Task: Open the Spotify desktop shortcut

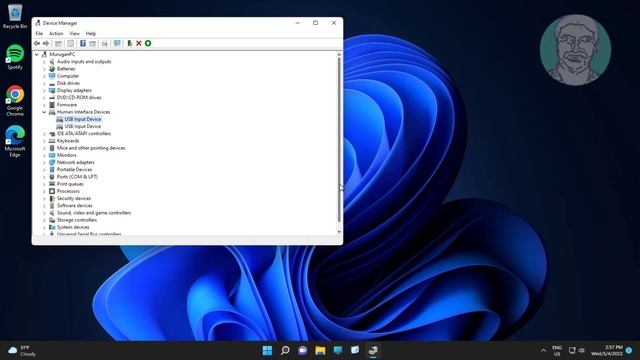Action: [15, 57]
